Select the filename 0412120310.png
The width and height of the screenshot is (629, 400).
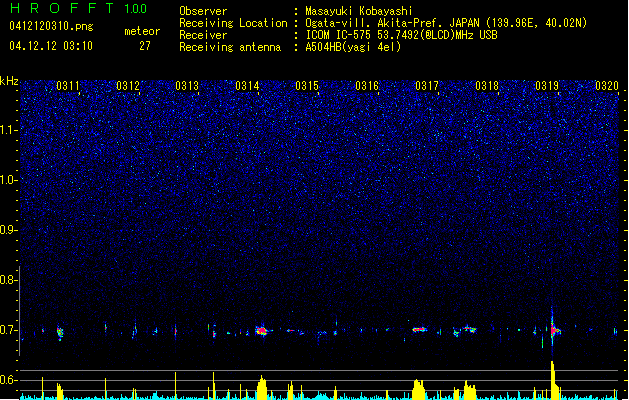pos(51,26)
